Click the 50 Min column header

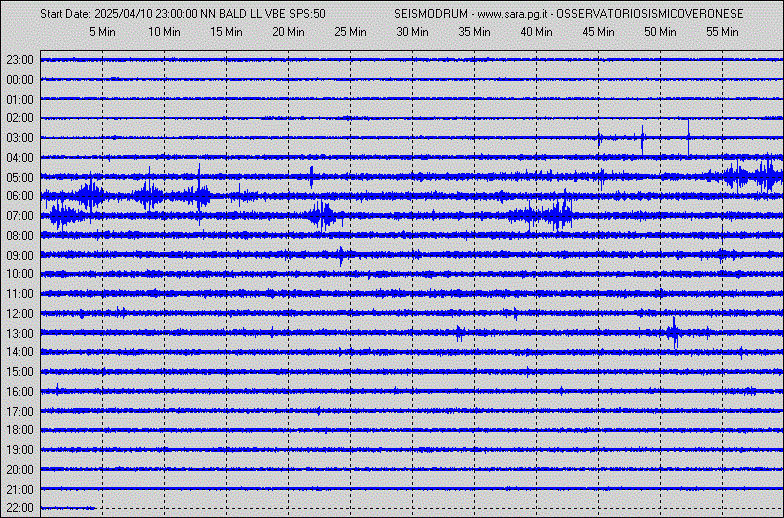click(x=660, y=32)
